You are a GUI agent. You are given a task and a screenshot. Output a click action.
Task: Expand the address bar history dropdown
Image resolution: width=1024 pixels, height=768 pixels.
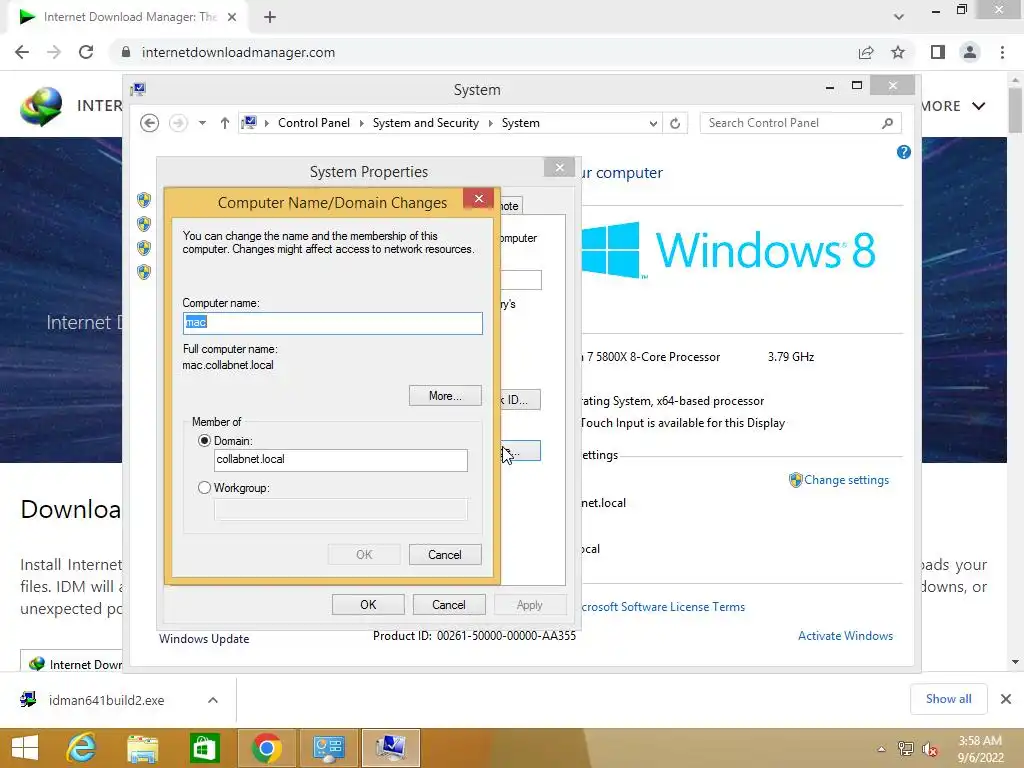[x=652, y=123]
